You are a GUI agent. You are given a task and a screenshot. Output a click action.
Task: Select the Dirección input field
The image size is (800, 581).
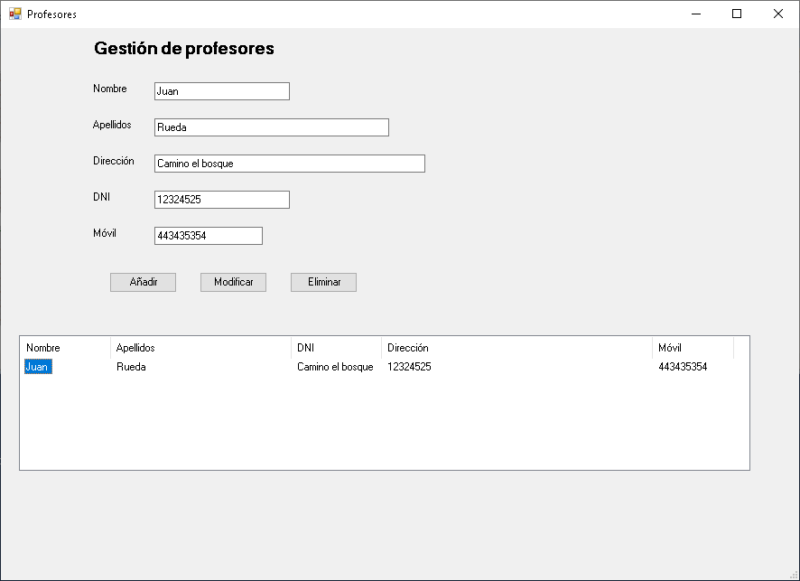(289, 163)
